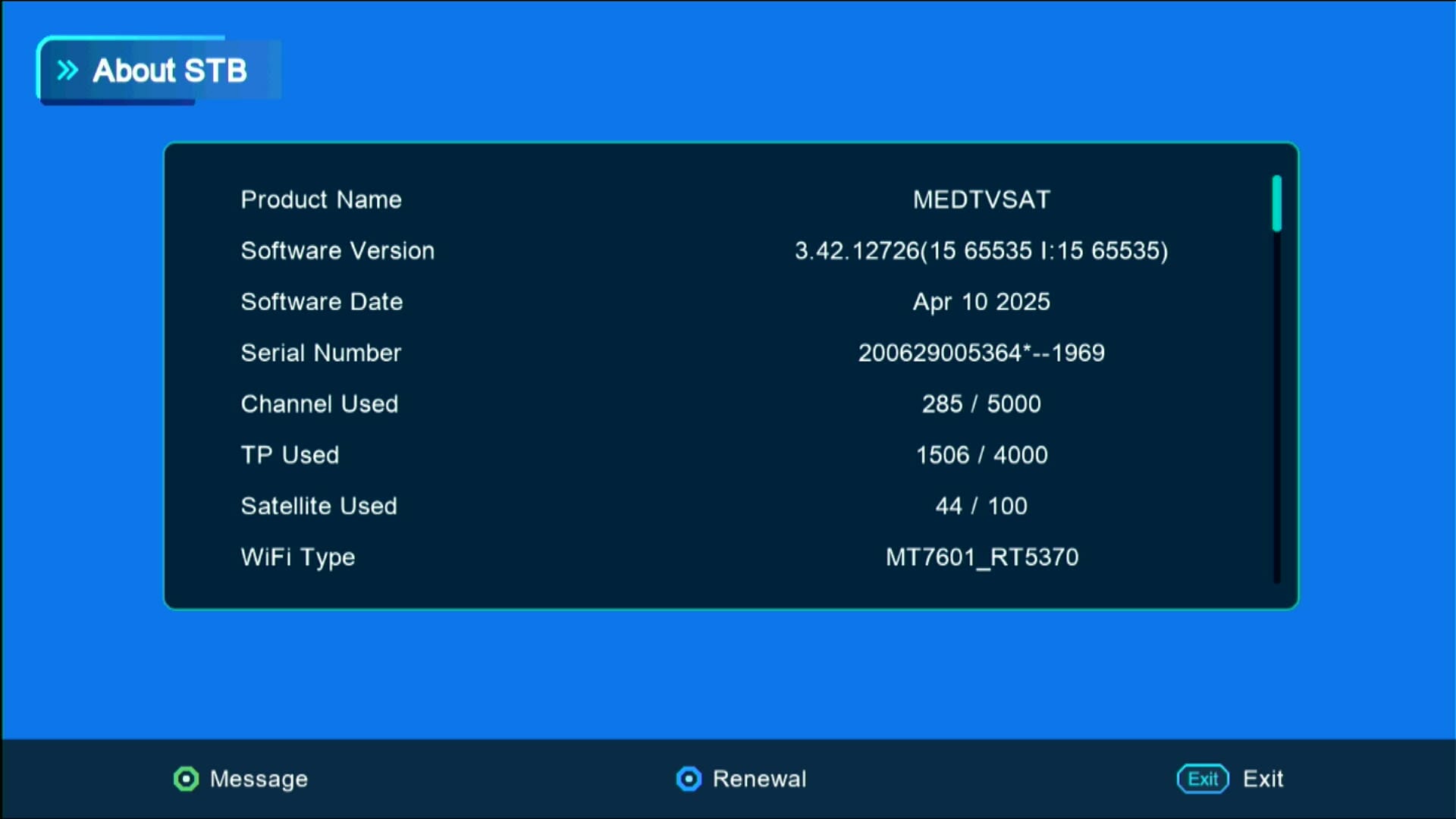This screenshot has height=819, width=1456.
Task: Select the TP Used row
Action: (290, 455)
